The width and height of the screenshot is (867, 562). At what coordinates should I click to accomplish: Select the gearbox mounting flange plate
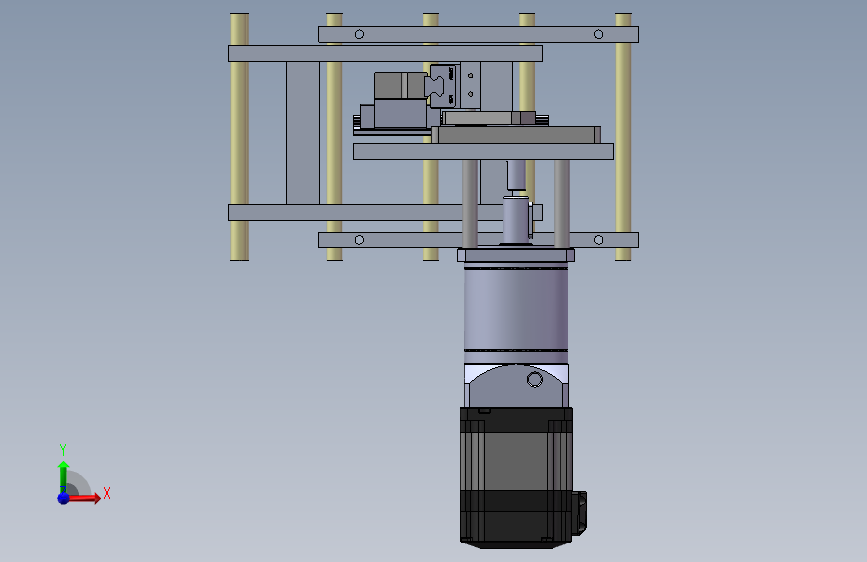516,255
